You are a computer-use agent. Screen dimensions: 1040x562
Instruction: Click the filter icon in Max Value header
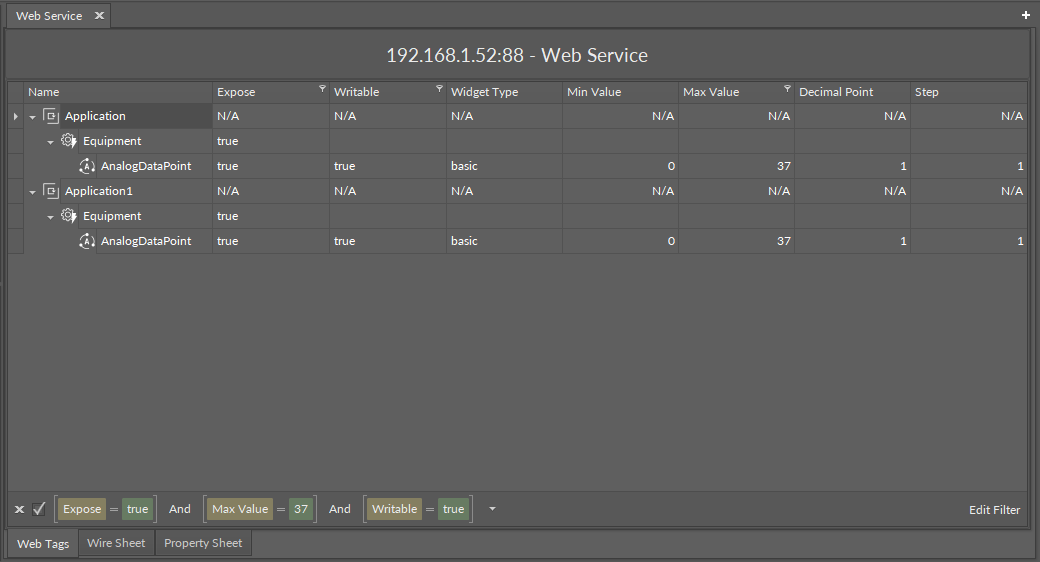tap(787, 89)
